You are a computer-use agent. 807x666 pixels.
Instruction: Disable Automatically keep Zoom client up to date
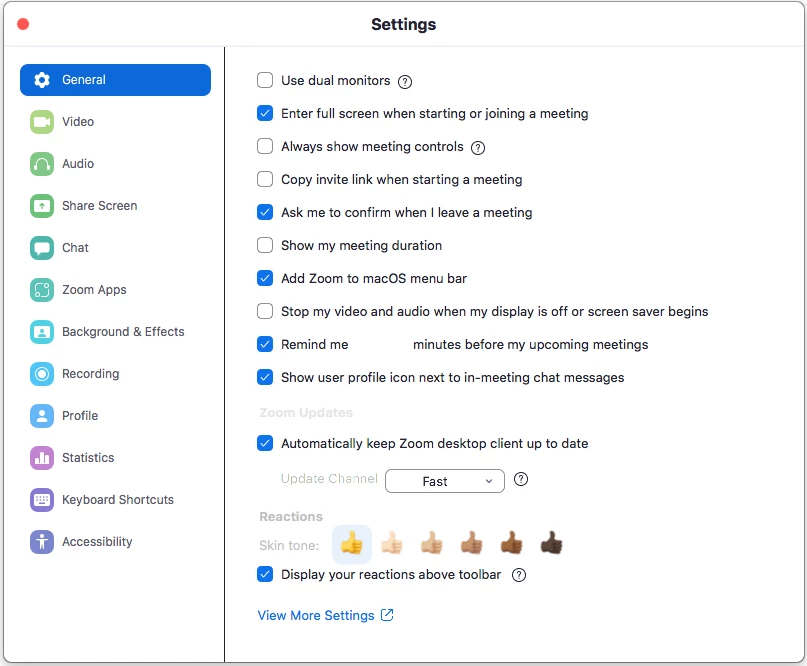[265, 443]
